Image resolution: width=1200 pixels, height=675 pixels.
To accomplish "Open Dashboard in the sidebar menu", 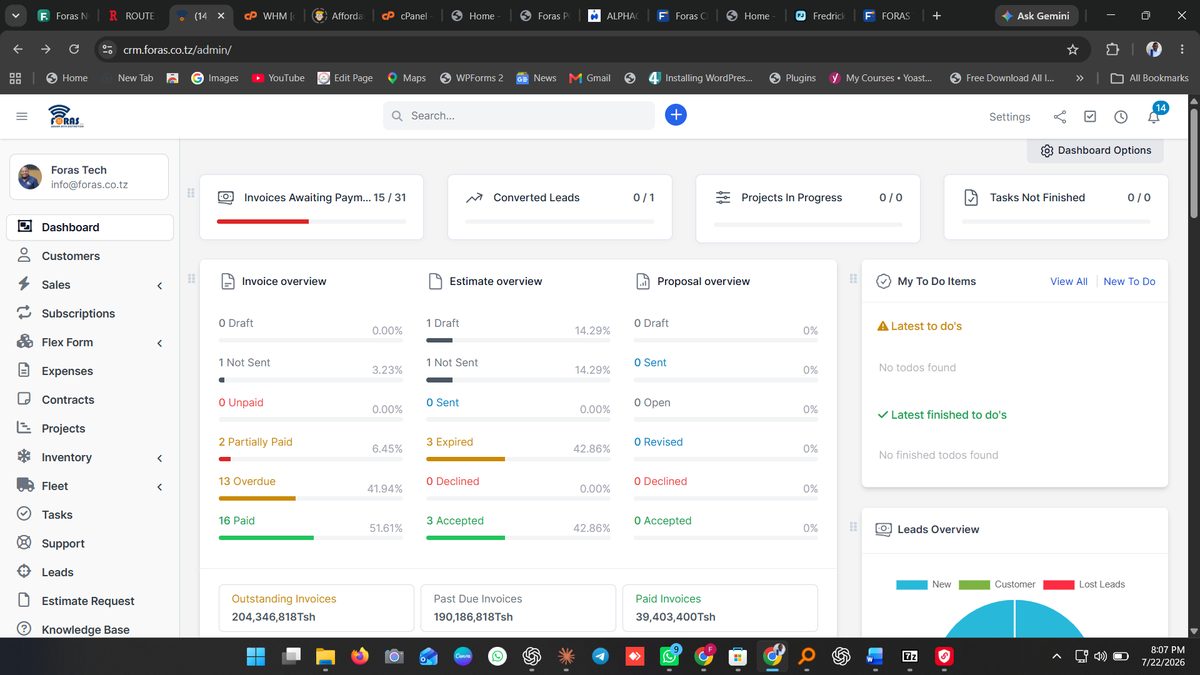I will [90, 227].
